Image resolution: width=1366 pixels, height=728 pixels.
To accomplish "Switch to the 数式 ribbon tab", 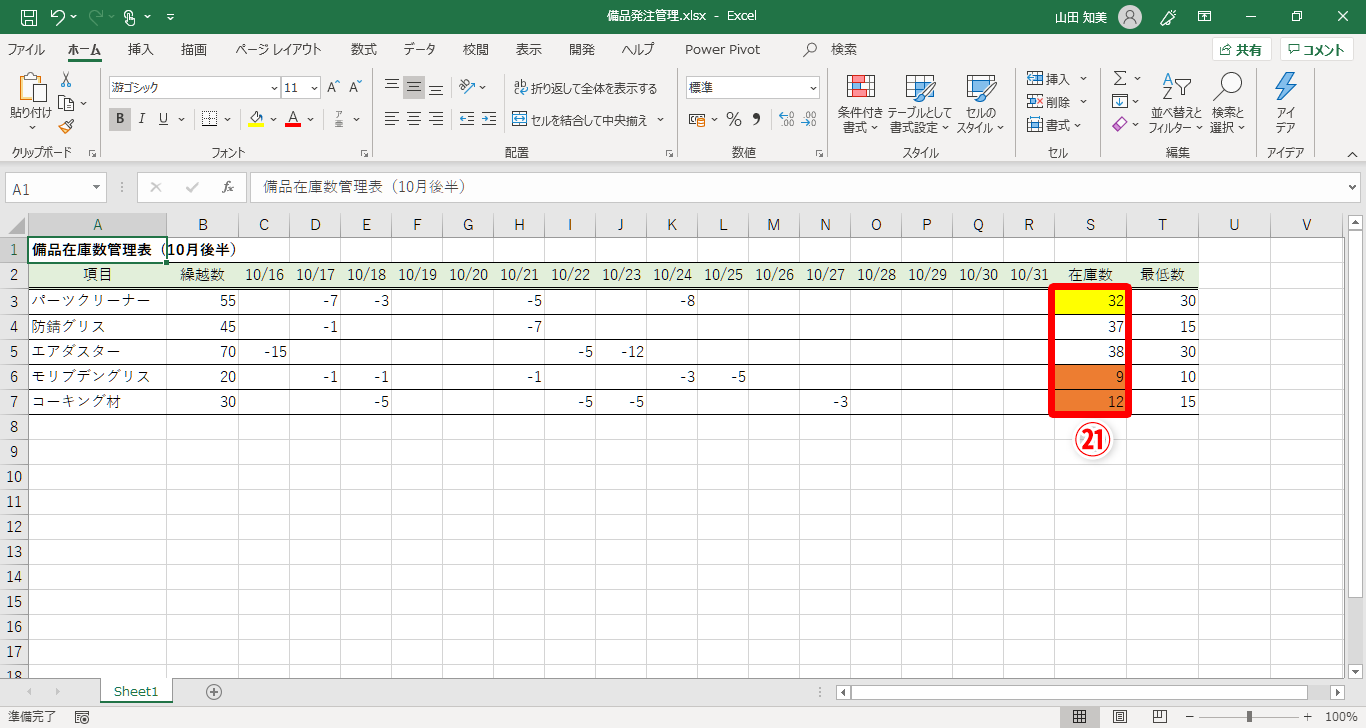I will 364,49.
